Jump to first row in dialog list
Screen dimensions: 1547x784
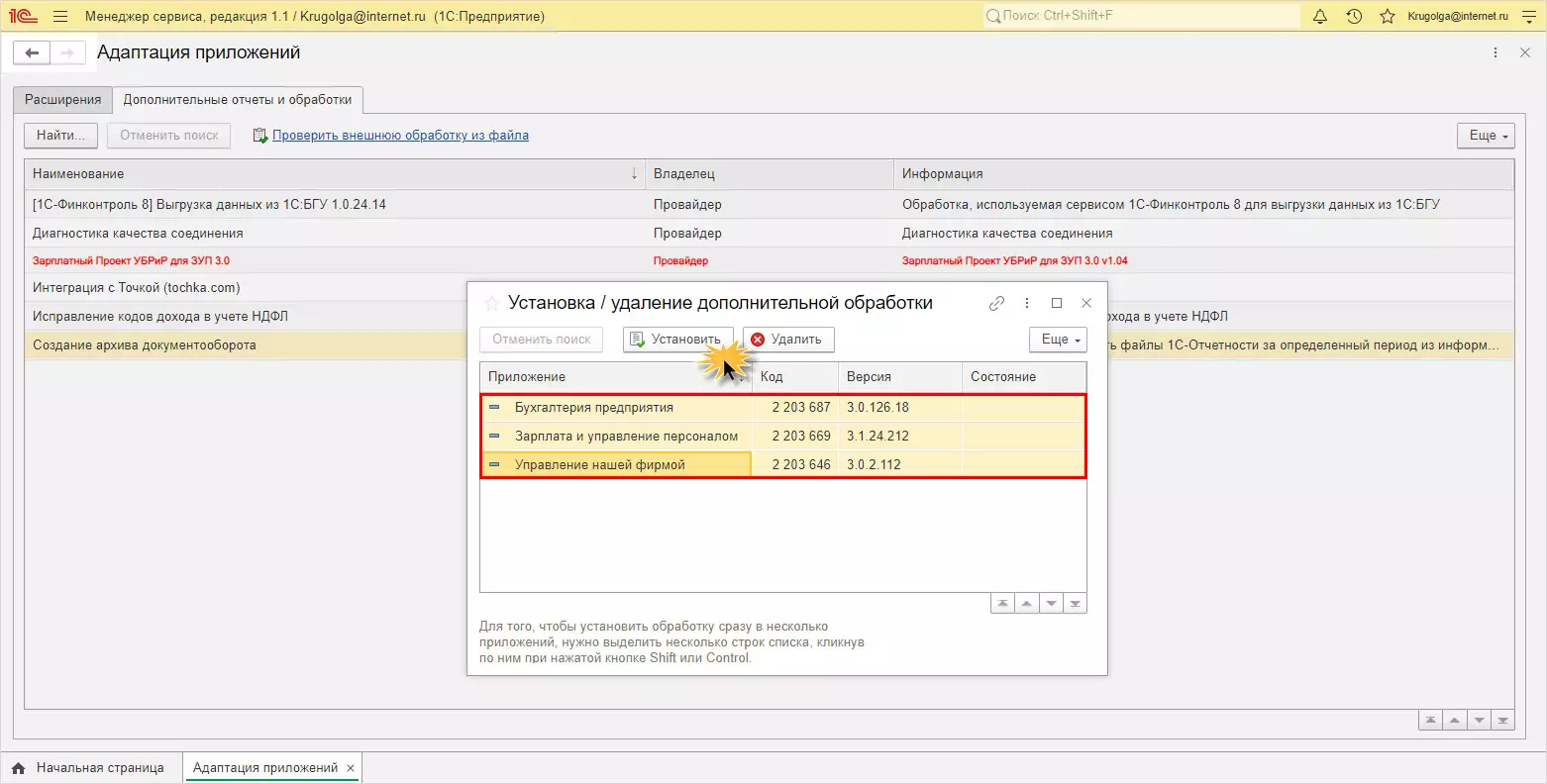pos(1003,604)
